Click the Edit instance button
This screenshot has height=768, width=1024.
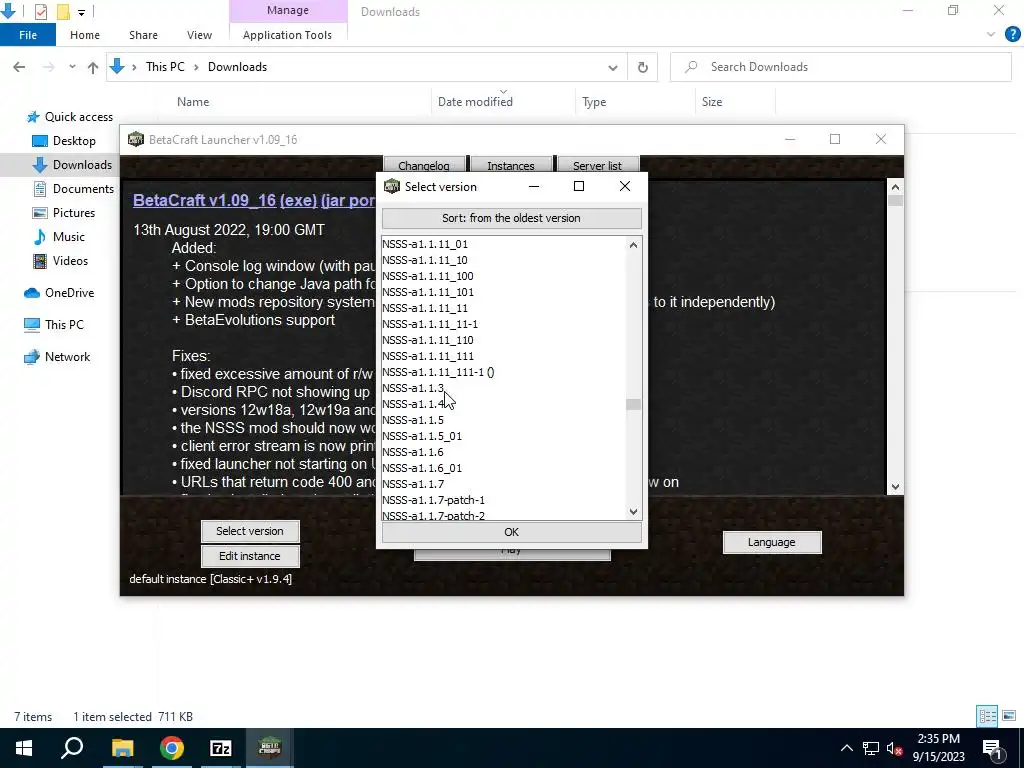click(x=250, y=556)
